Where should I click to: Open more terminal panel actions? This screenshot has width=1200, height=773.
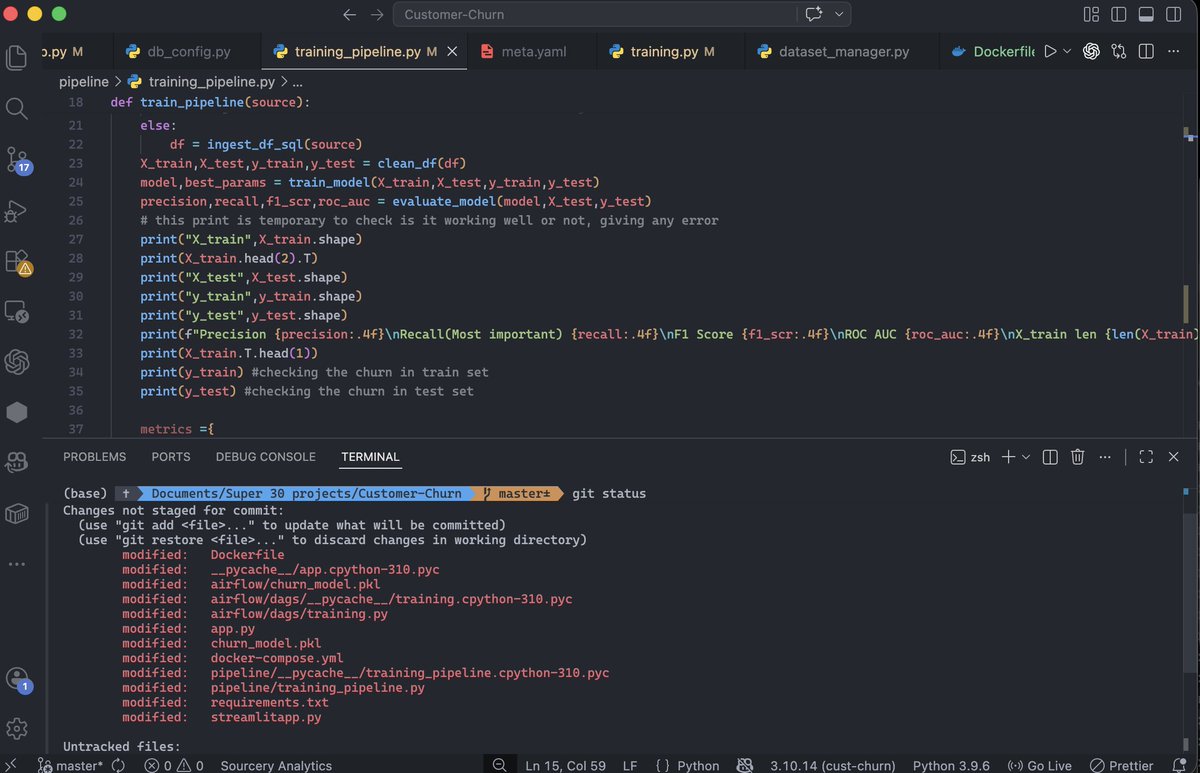(x=1105, y=457)
